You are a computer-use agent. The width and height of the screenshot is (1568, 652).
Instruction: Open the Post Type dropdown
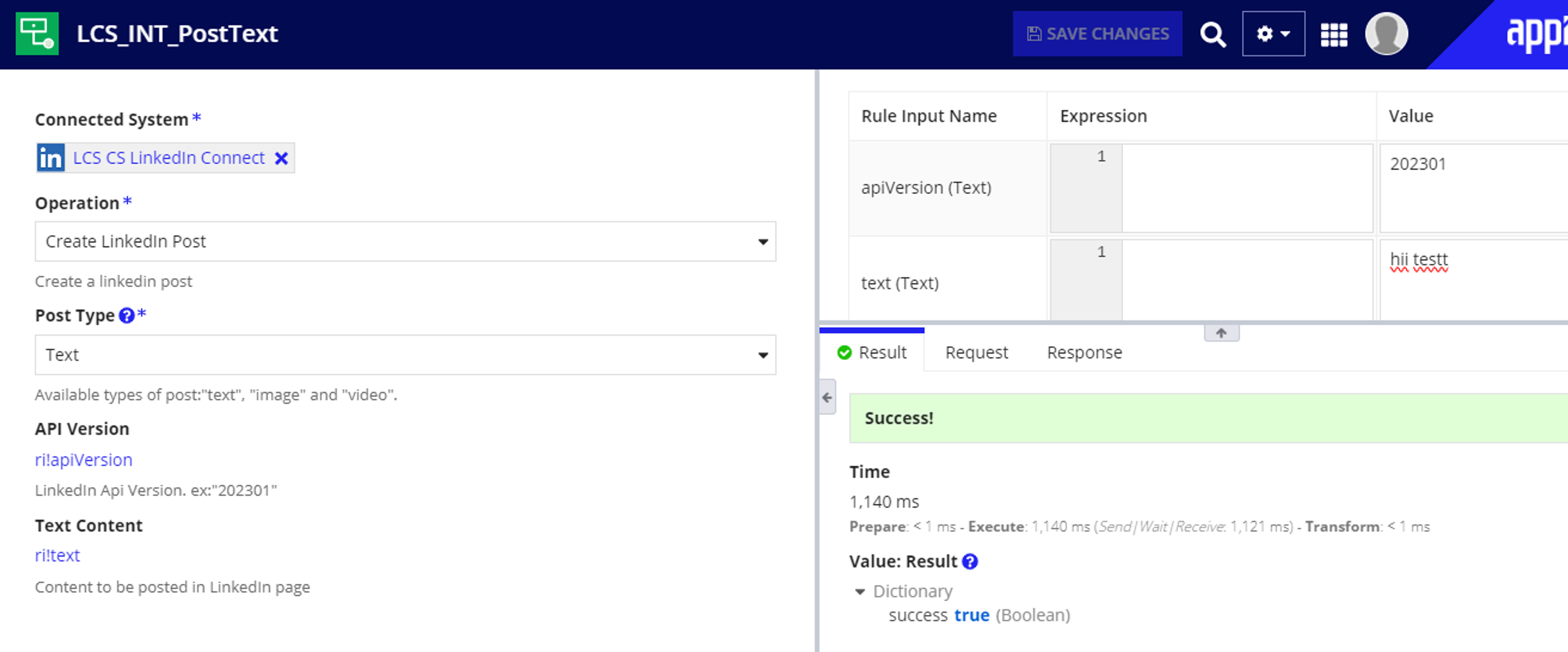(x=405, y=355)
